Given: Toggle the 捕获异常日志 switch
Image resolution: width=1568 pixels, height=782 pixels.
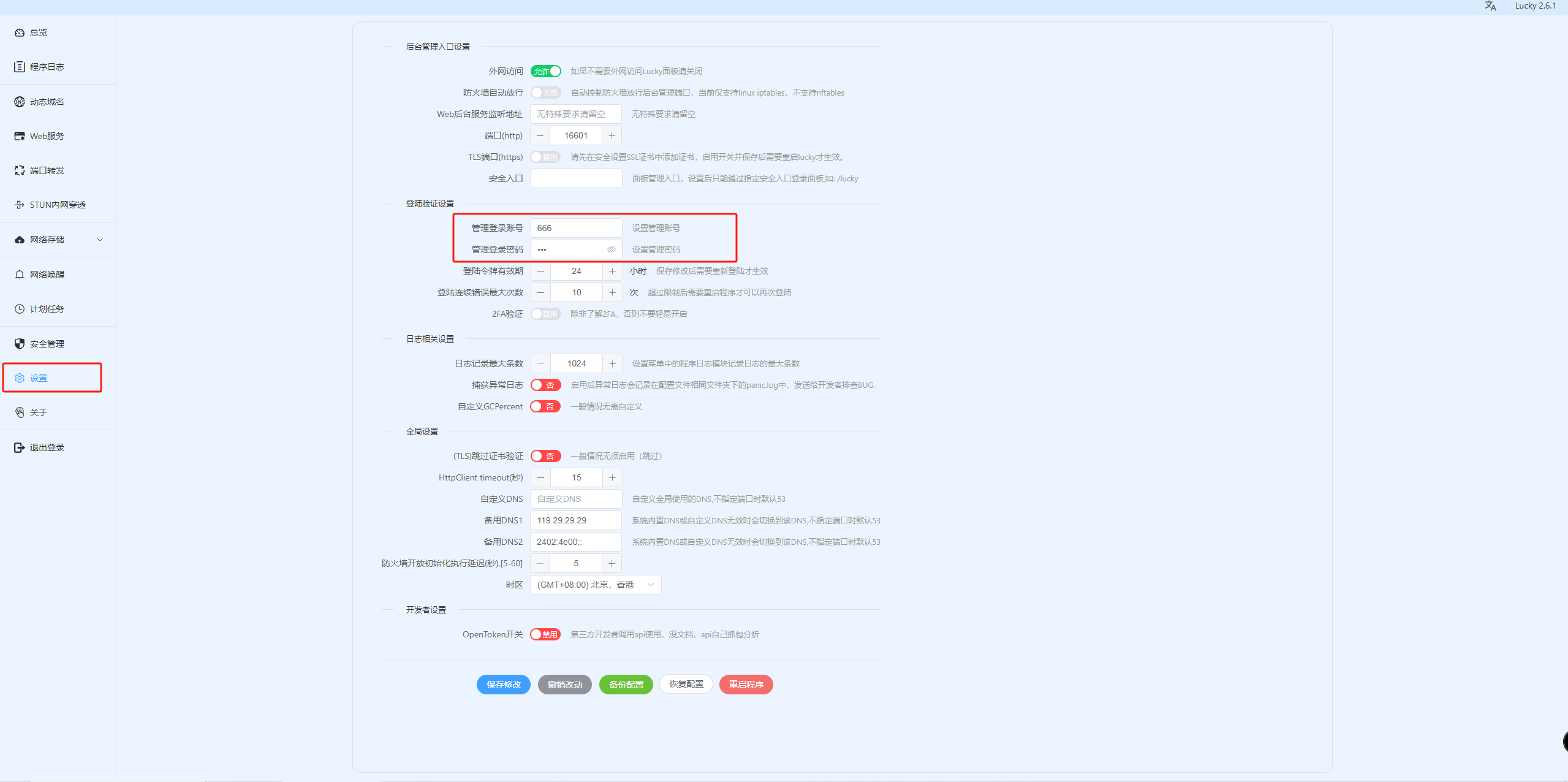Looking at the screenshot, I should [545, 385].
